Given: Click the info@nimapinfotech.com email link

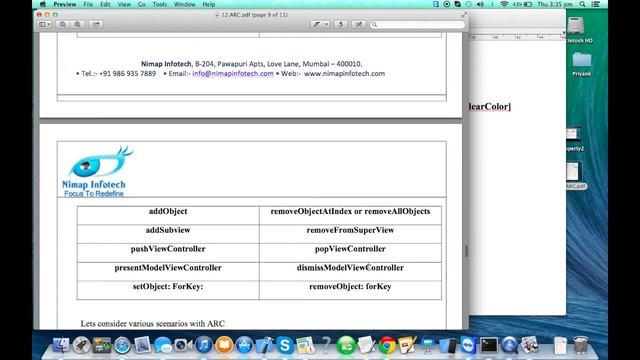Looking at the screenshot, I should [x=233, y=73].
